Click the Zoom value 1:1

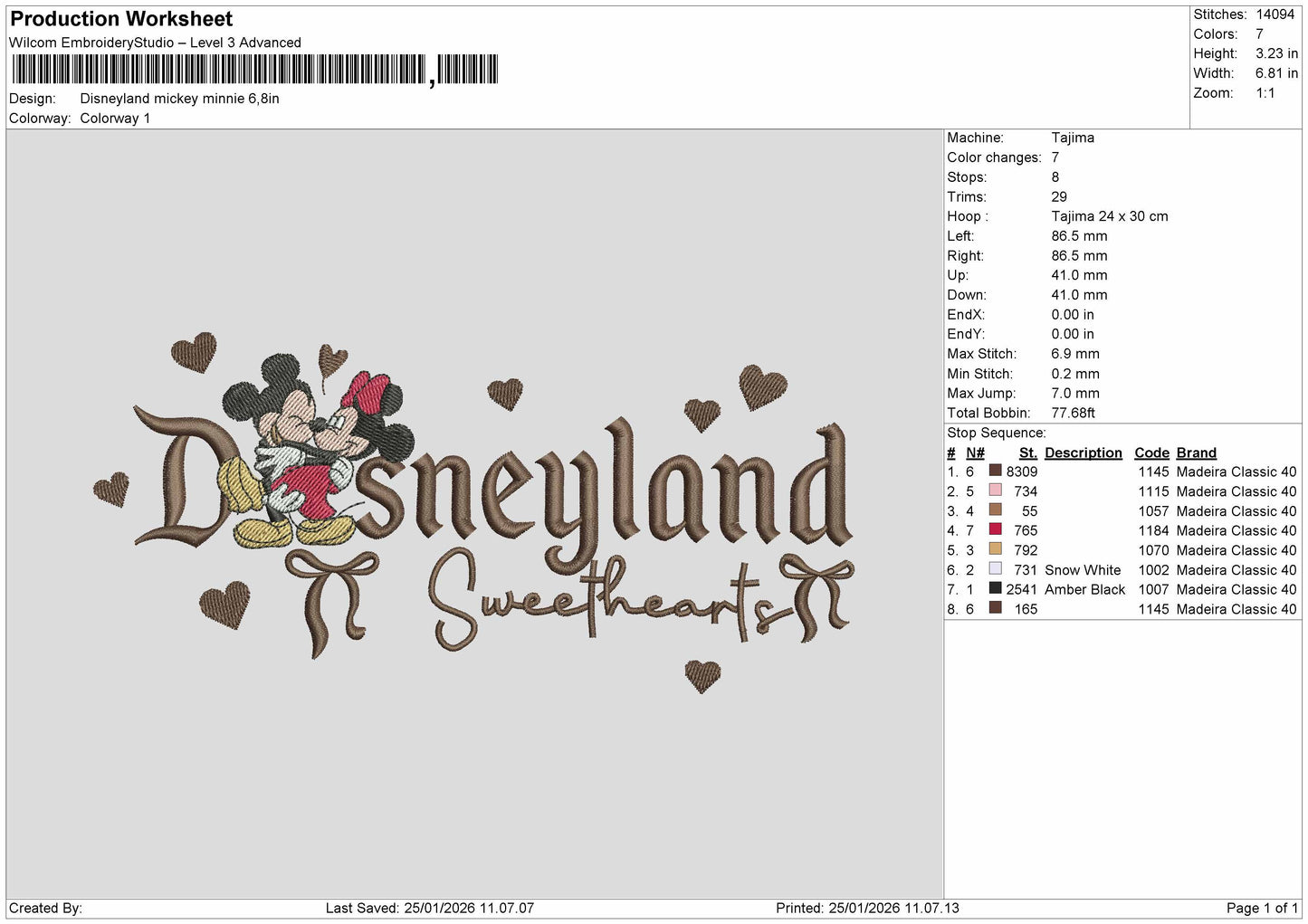1265,93
